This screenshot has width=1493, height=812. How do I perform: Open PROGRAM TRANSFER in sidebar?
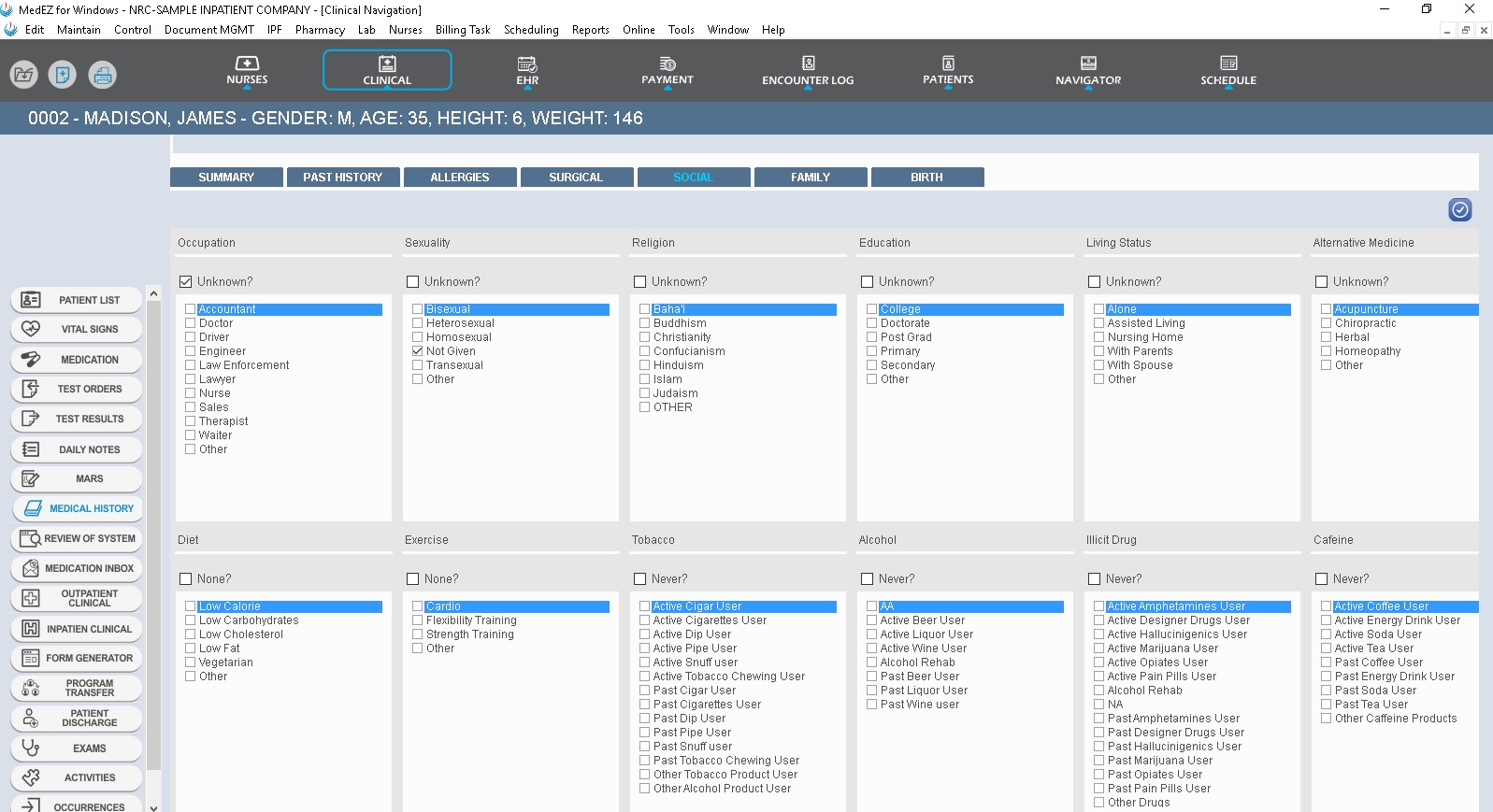[x=77, y=688]
